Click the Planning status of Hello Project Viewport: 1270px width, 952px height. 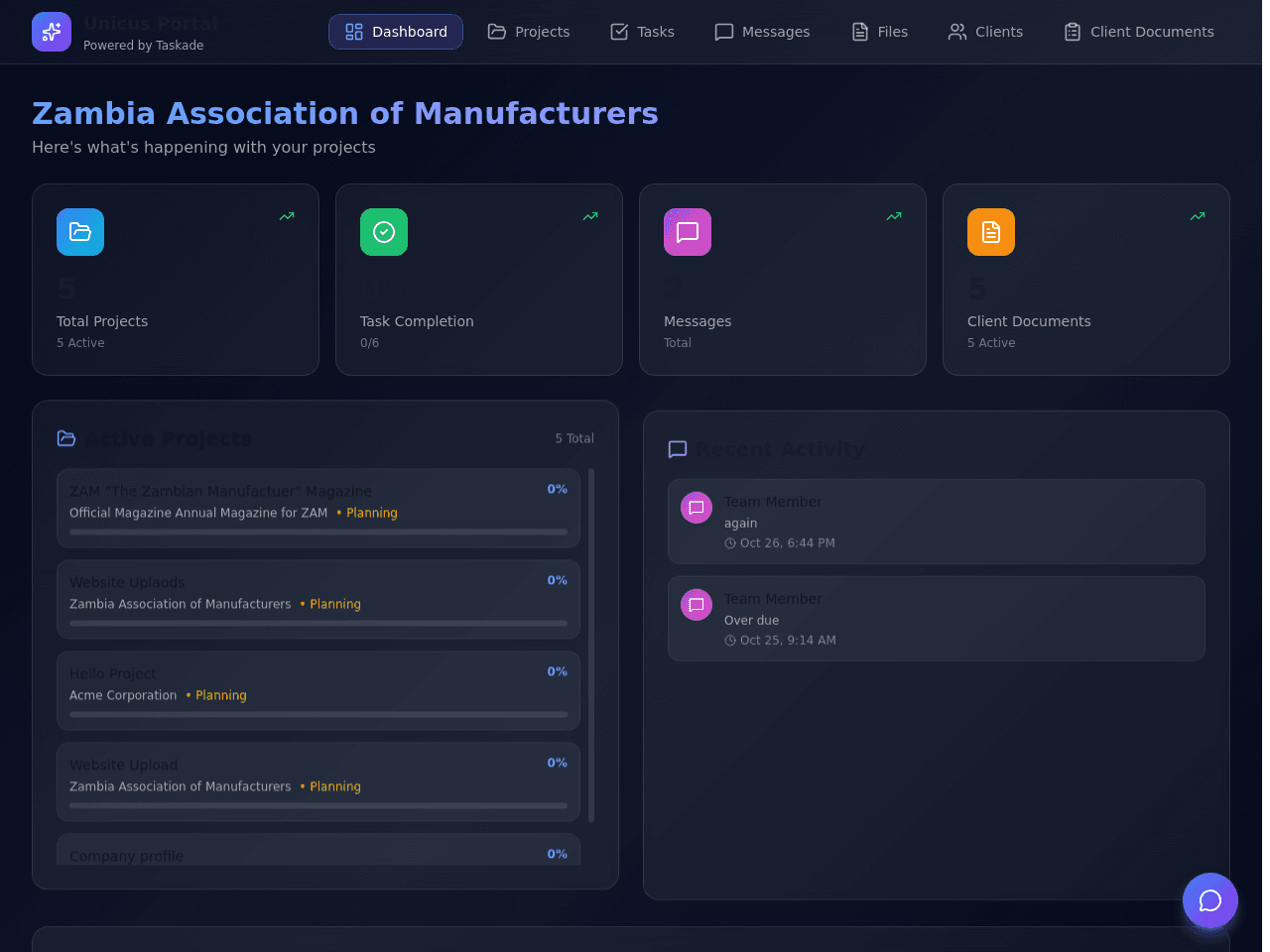(216, 695)
